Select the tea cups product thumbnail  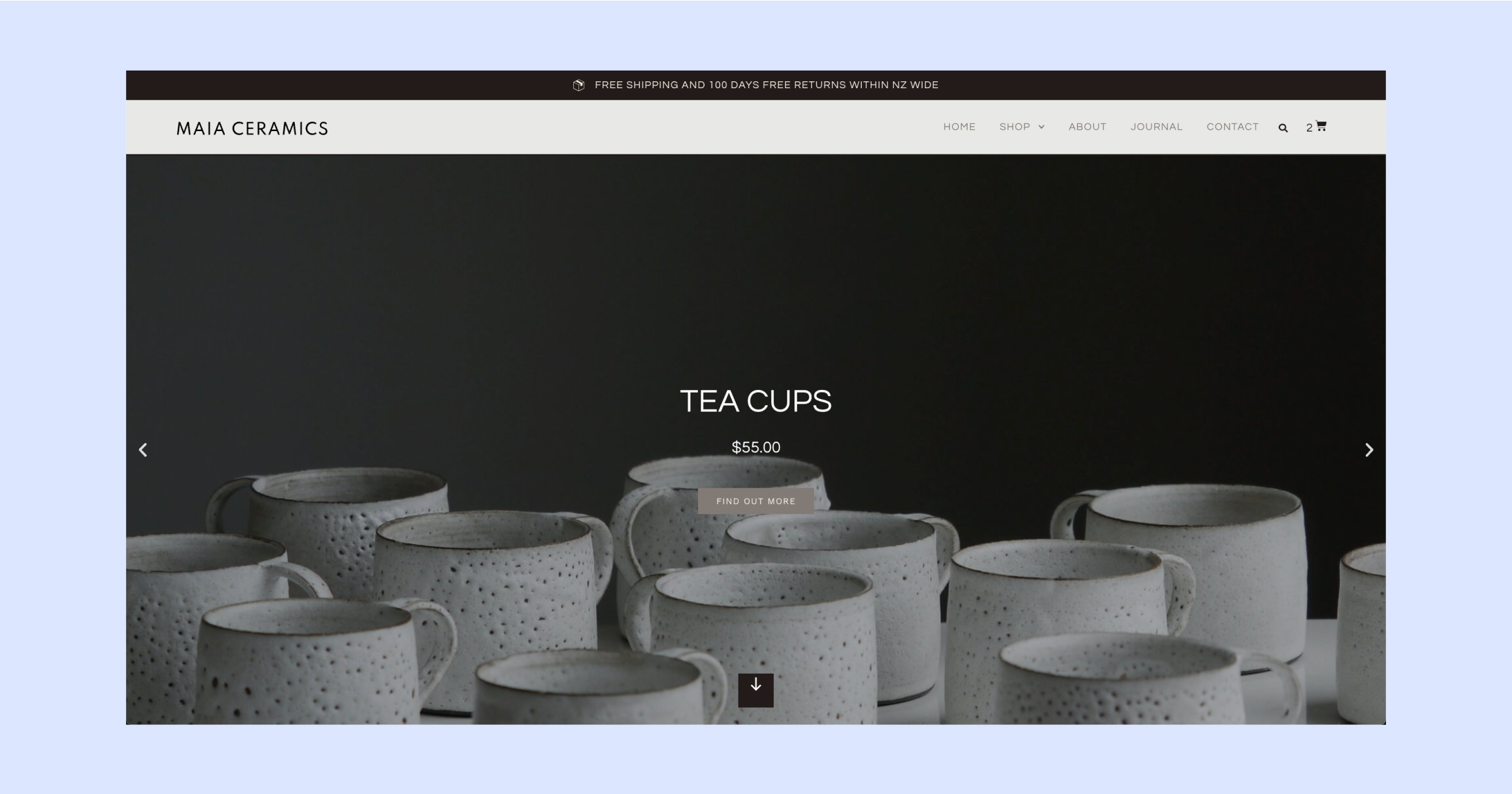[756, 440]
